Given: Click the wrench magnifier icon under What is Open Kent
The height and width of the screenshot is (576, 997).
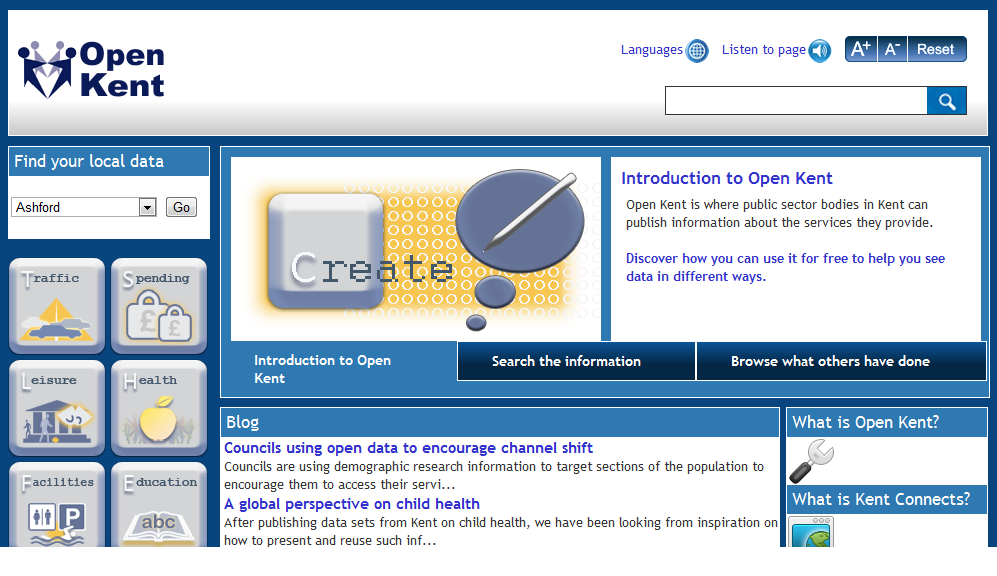Looking at the screenshot, I should 811,462.
